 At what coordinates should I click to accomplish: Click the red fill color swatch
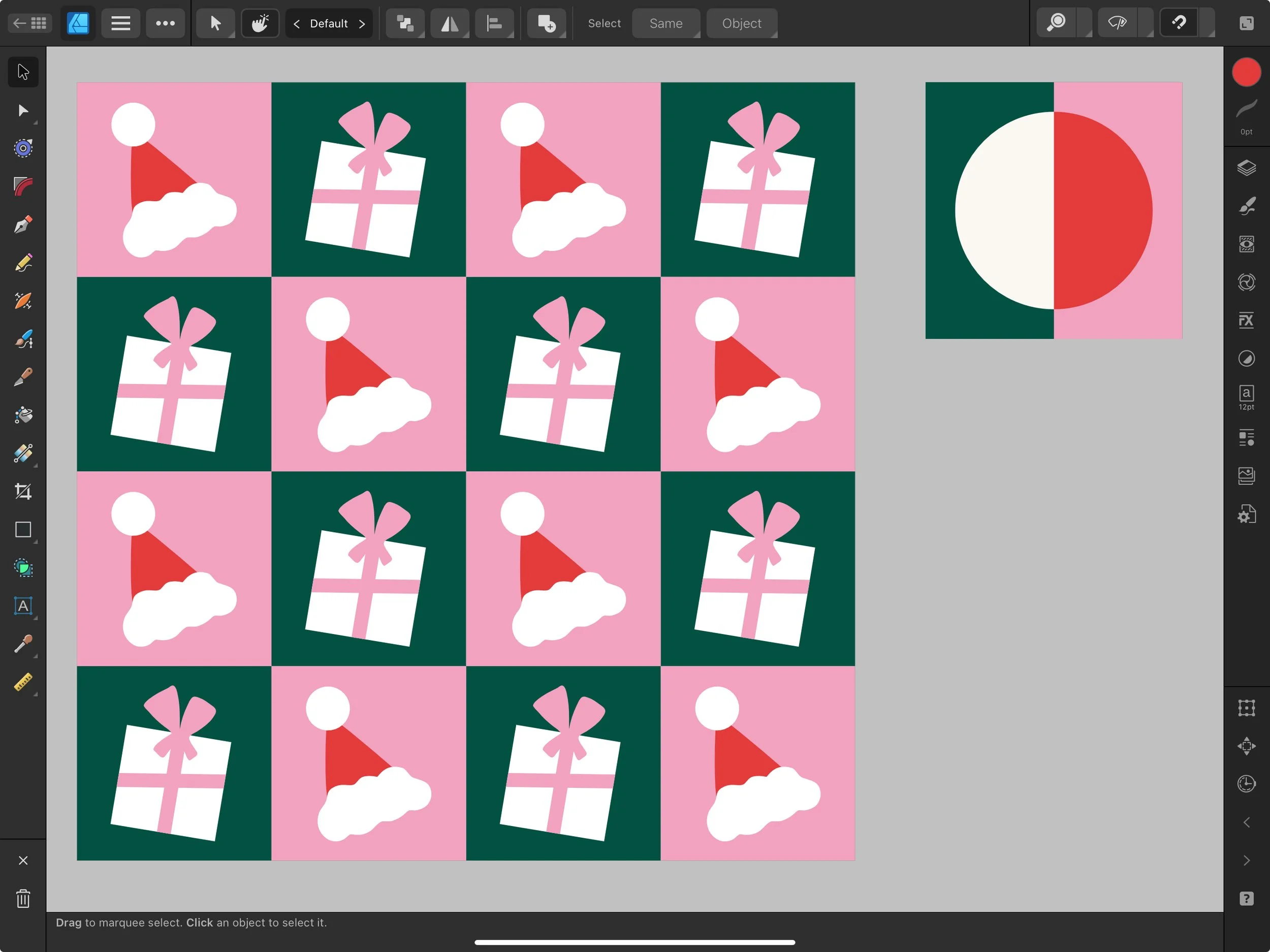[1246, 71]
